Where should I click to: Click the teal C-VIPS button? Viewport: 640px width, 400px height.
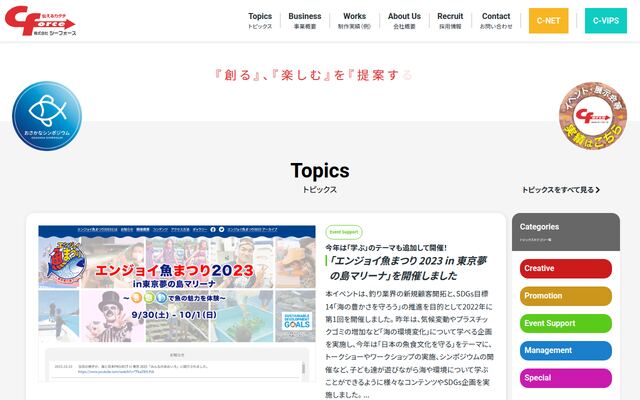tap(606, 20)
